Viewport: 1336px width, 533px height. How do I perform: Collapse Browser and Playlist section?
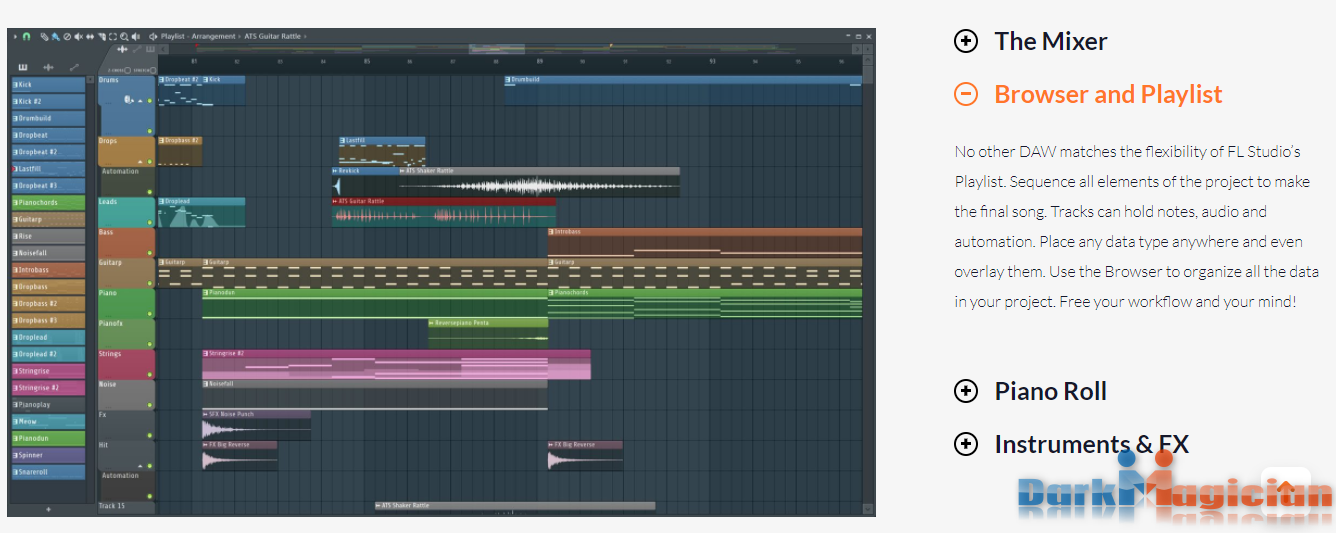pyautogui.click(x=1088, y=94)
